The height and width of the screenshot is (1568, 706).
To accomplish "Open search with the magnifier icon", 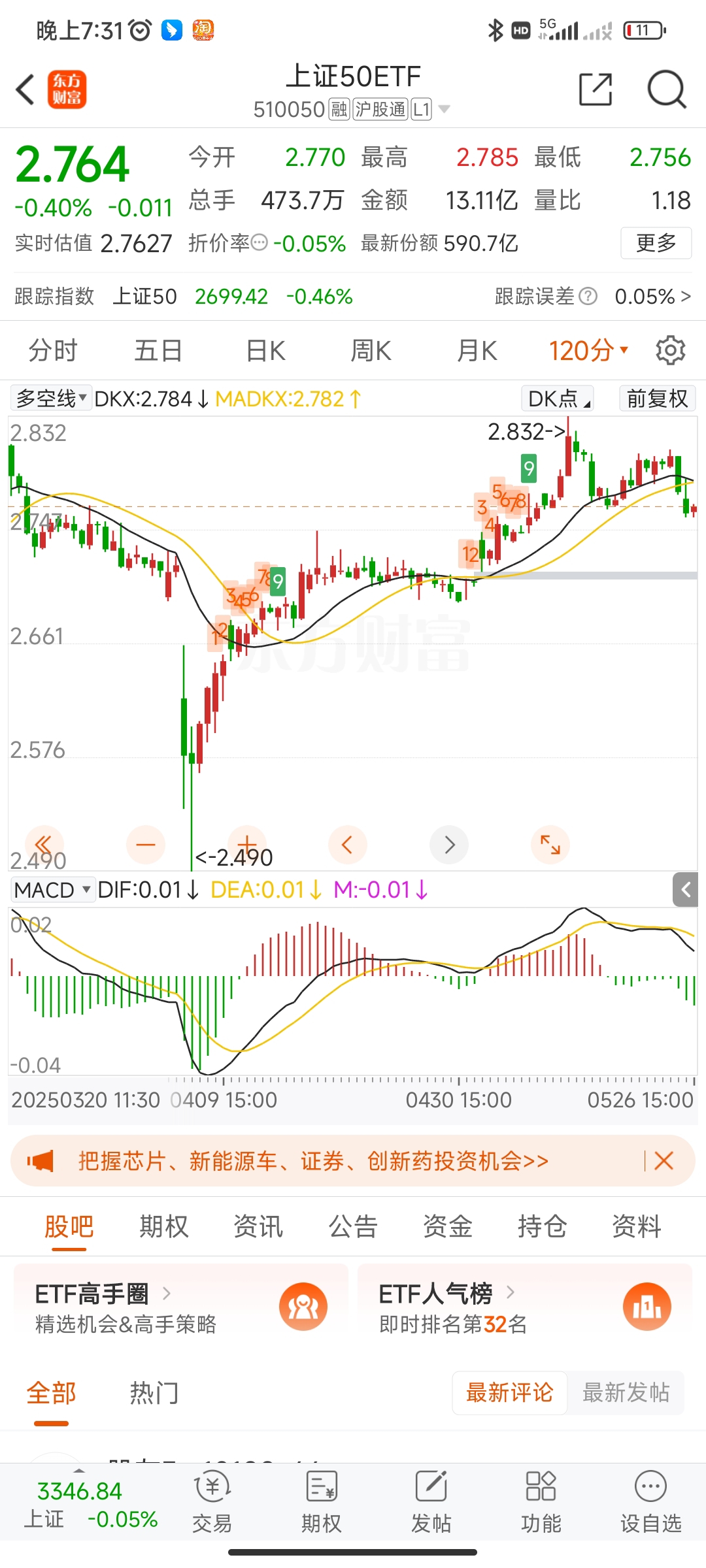I will coord(666,90).
